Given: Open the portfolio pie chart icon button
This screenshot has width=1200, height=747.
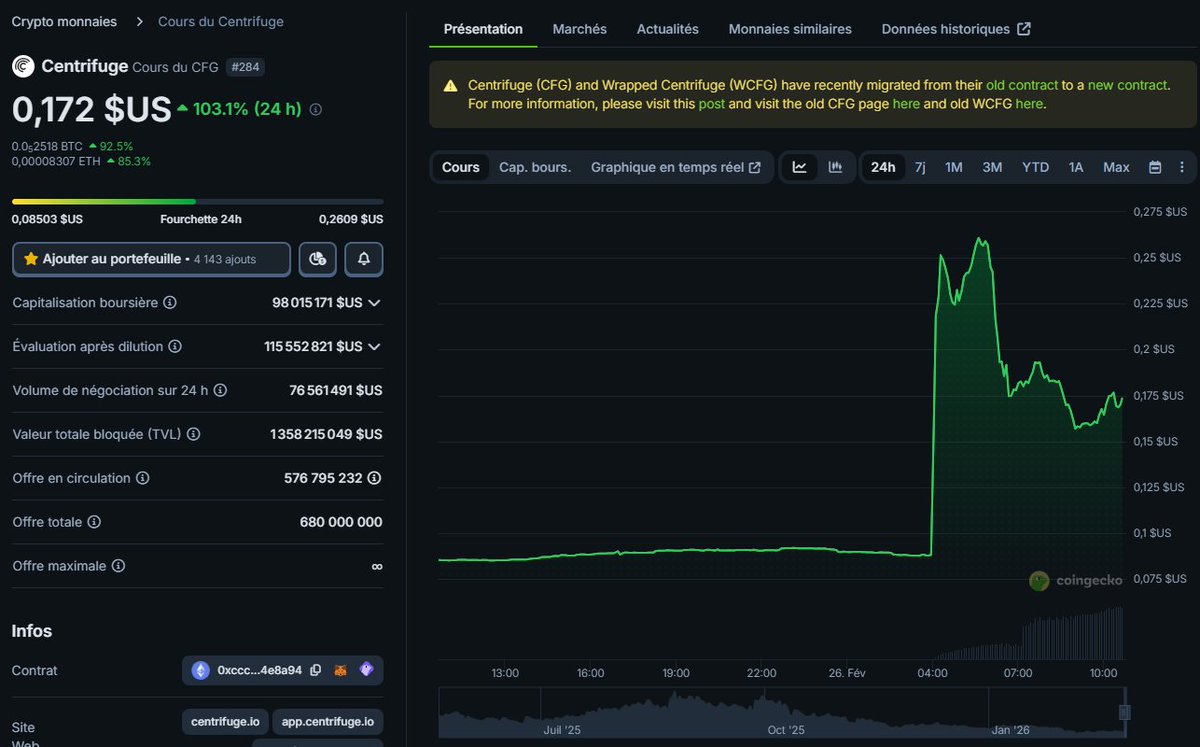Looking at the screenshot, I should 317,259.
